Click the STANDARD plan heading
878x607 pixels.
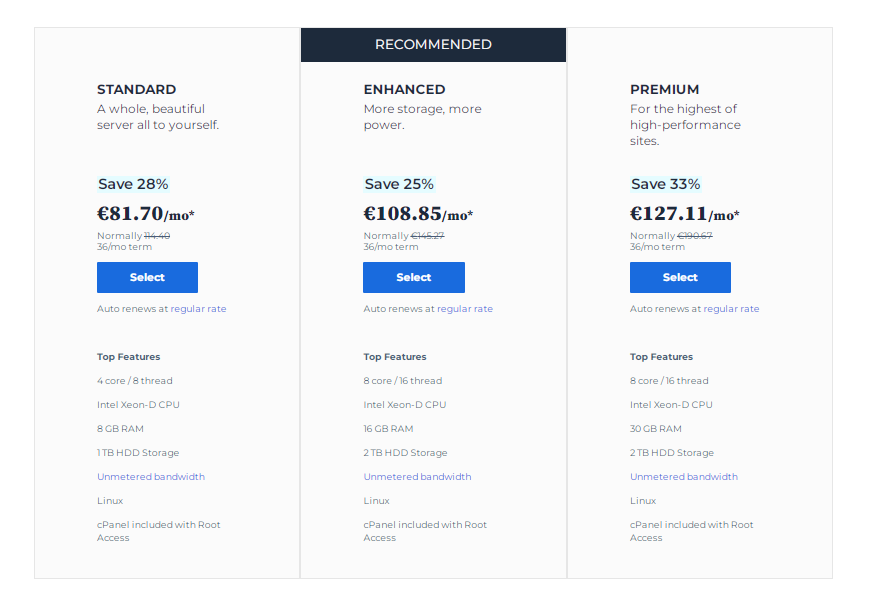[x=137, y=90]
